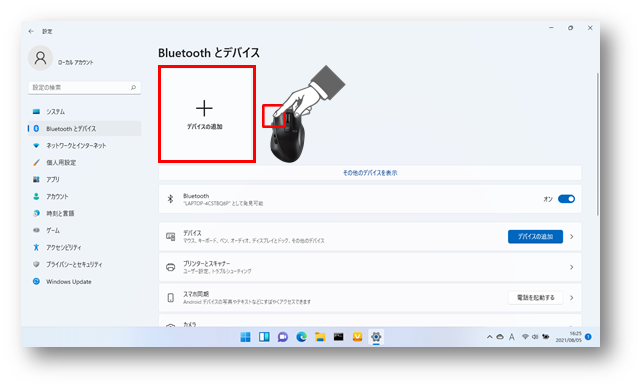The height and width of the screenshot is (389, 642).
Task: Click the privacy shield icon
Action: [x=36, y=265]
